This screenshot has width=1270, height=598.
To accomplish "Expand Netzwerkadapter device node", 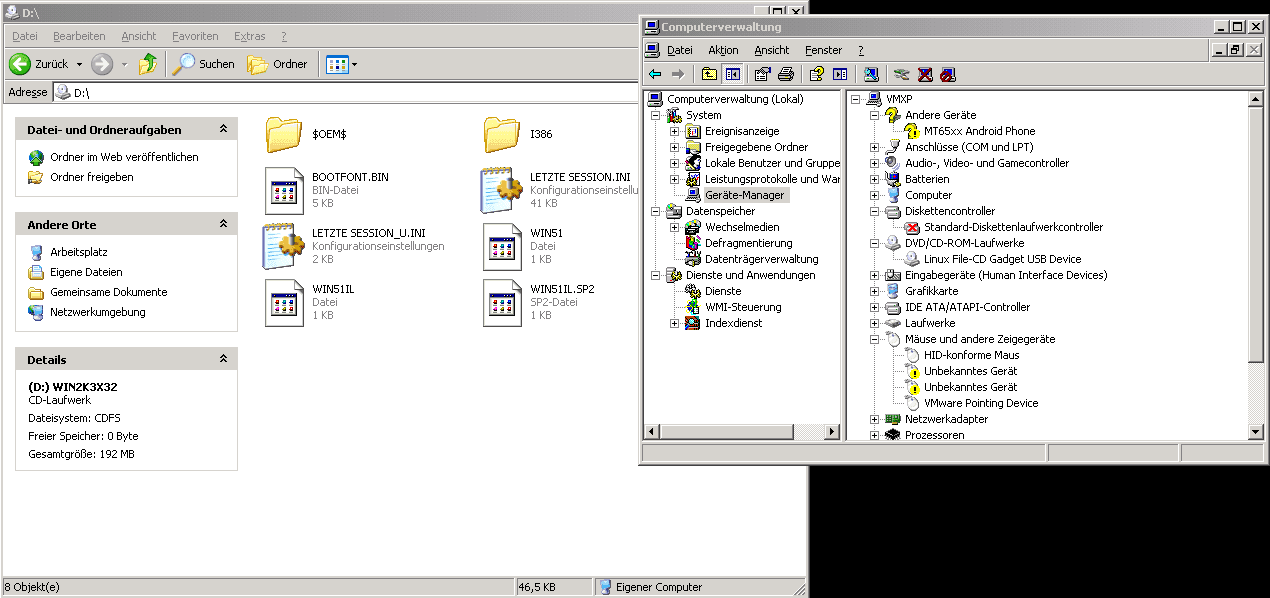I will pyautogui.click(x=875, y=419).
